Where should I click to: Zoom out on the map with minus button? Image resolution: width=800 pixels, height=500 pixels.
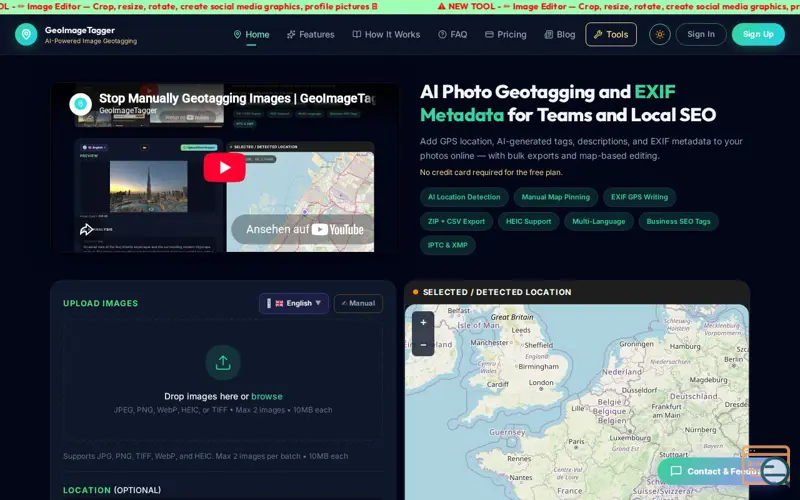(x=423, y=345)
